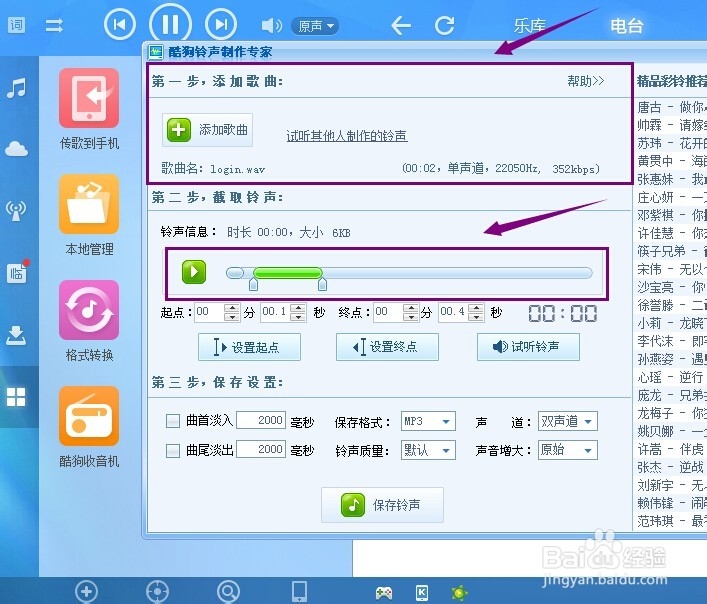Open the 原声 sound effect dropdown

click(x=315, y=26)
